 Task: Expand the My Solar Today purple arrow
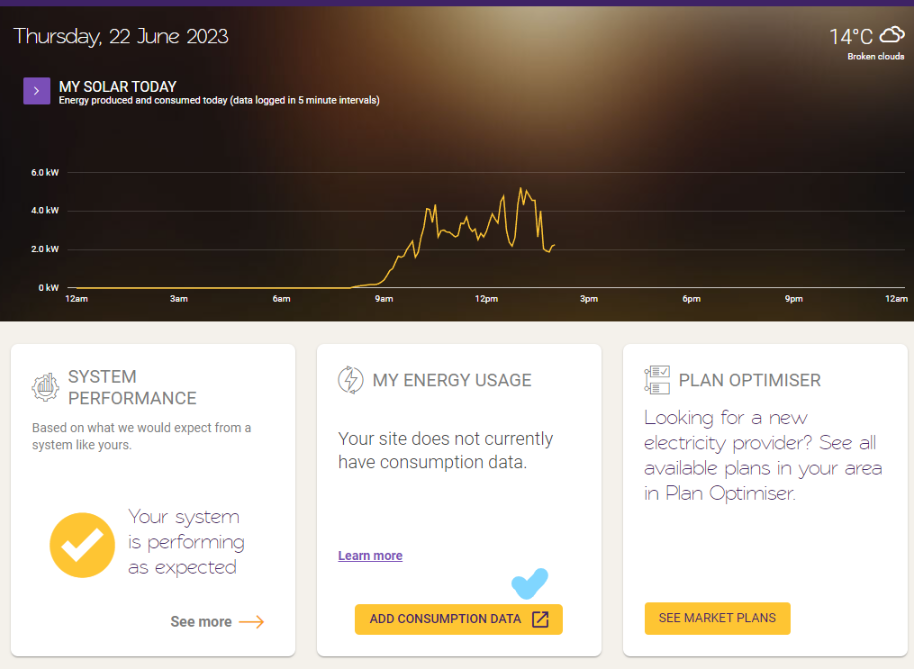click(36, 91)
